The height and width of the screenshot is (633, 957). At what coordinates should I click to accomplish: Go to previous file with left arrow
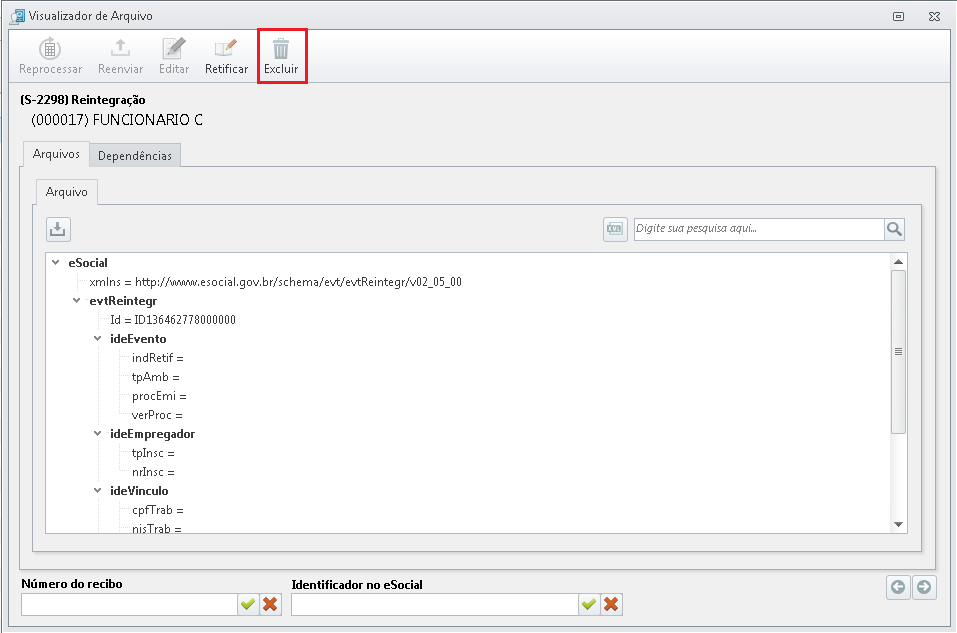point(898,587)
